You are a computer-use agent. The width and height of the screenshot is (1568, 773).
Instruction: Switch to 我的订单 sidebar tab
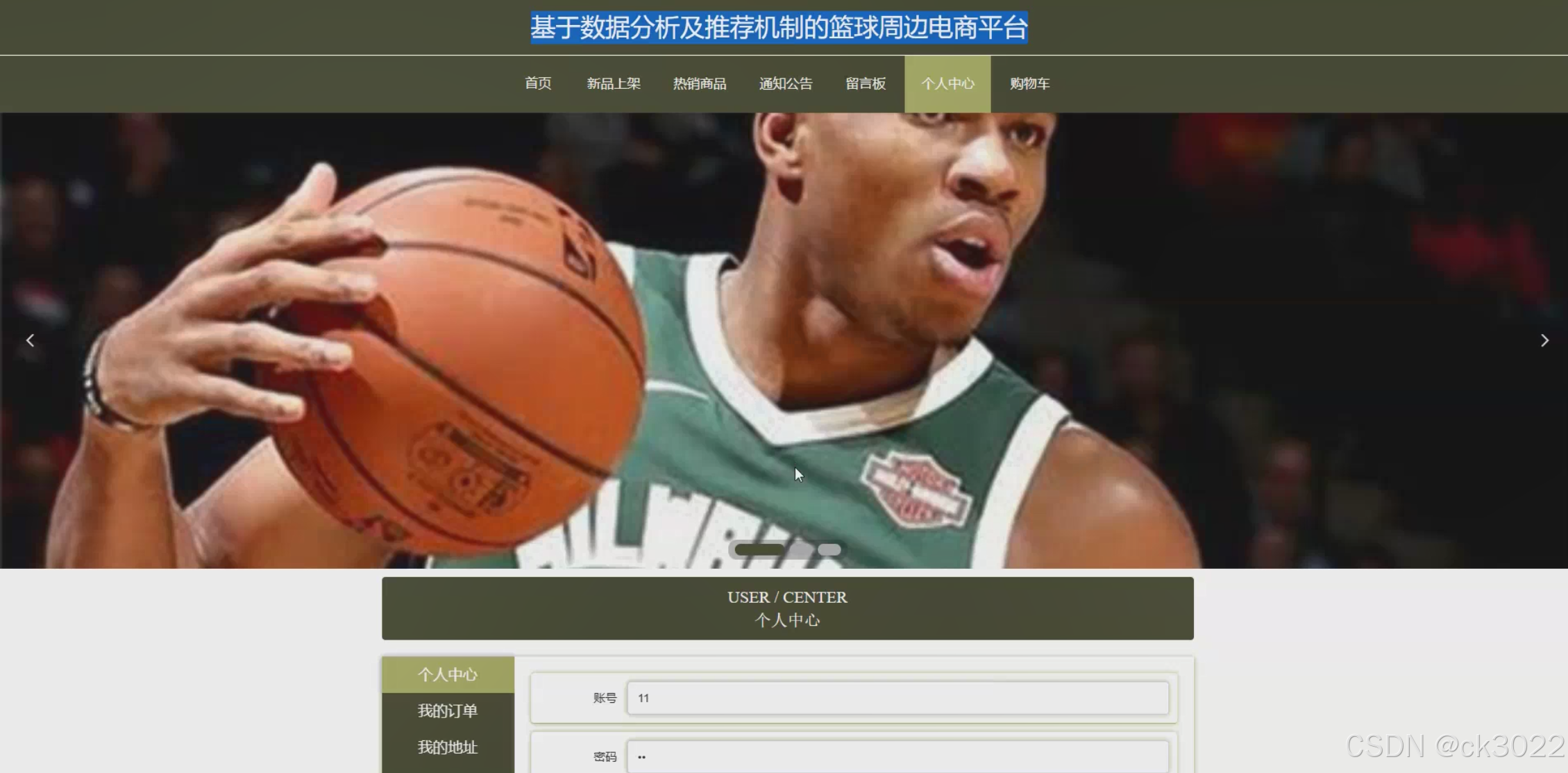[448, 710]
